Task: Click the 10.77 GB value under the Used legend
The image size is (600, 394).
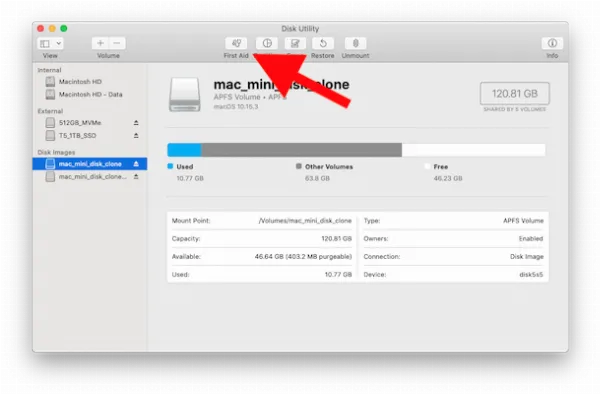Action: tap(190, 178)
